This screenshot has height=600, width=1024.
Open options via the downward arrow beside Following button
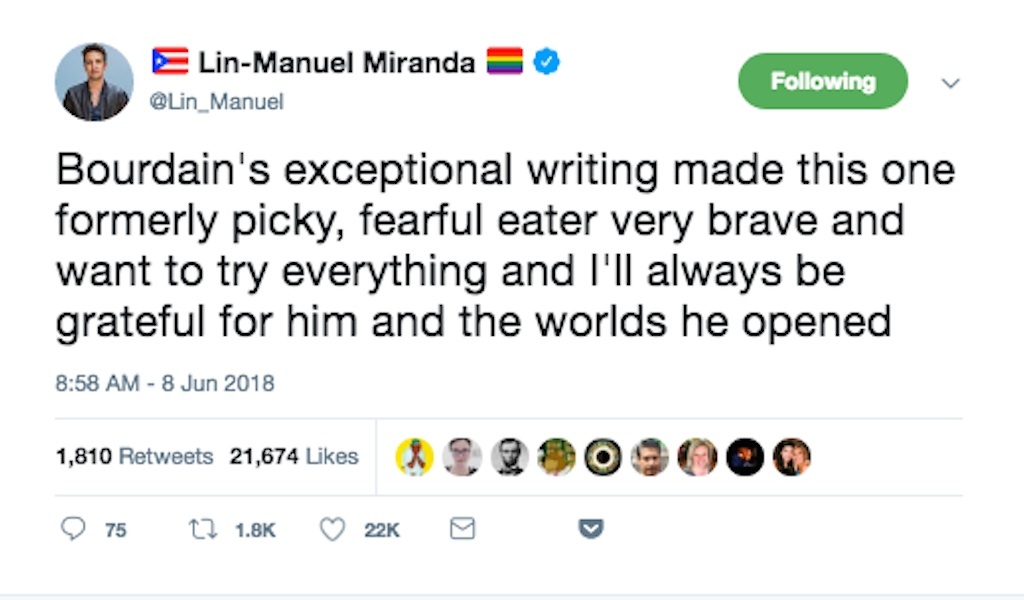950,84
